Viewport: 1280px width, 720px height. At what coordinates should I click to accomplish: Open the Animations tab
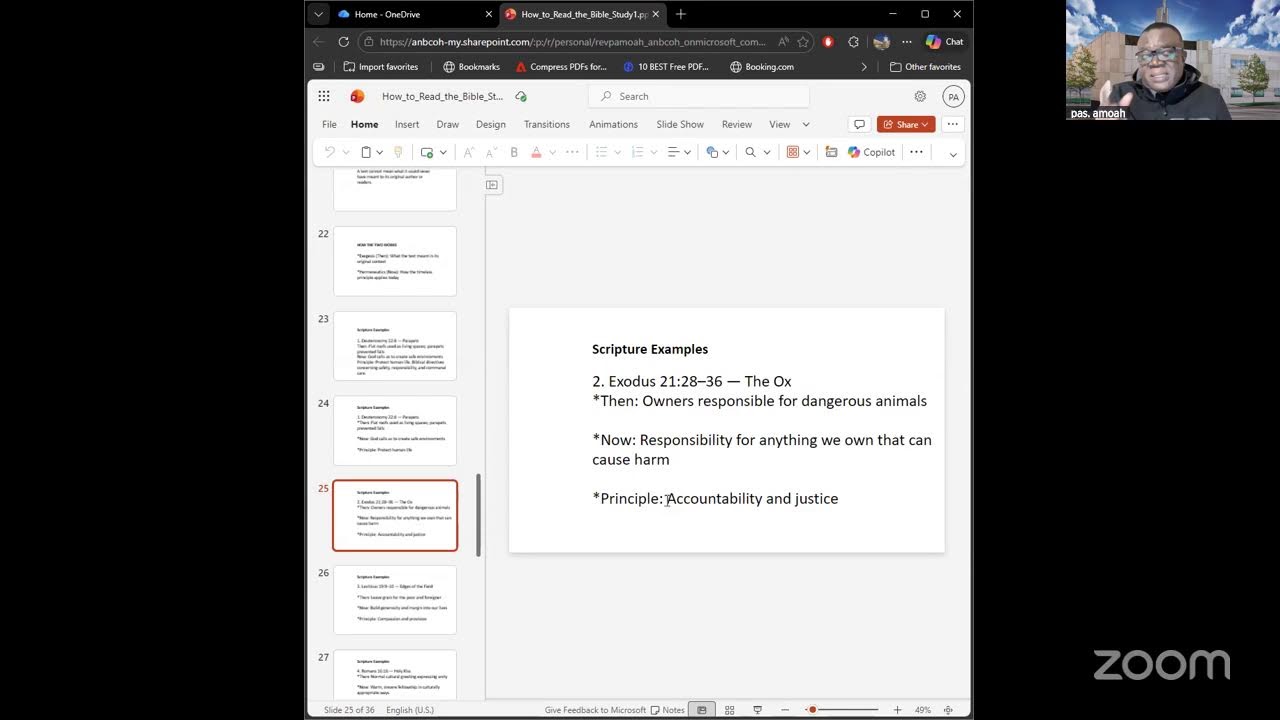pyautogui.click(x=613, y=124)
